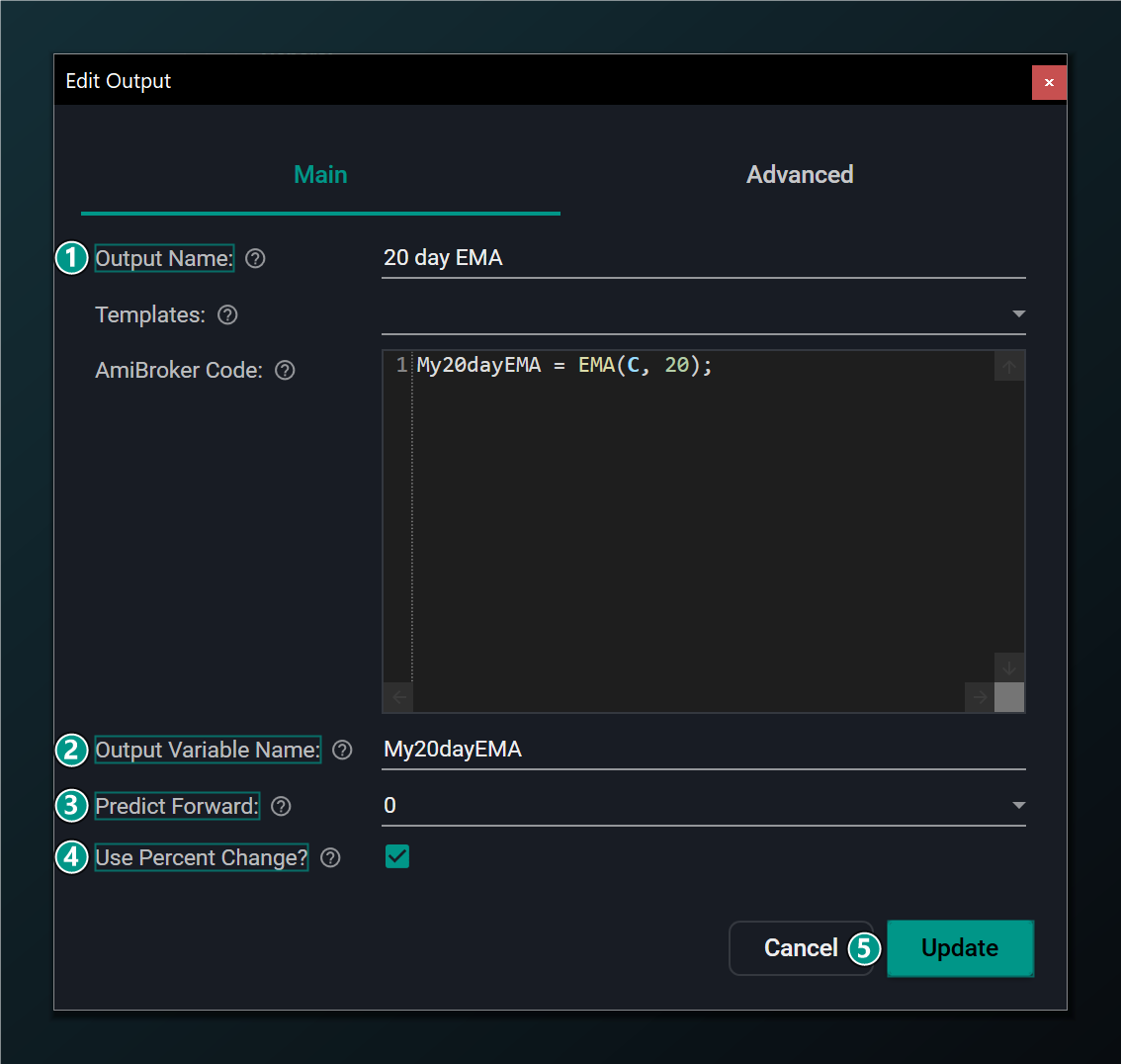This screenshot has width=1121, height=1064.
Task: Show help for AmiBroker Code
Action: point(285,371)
